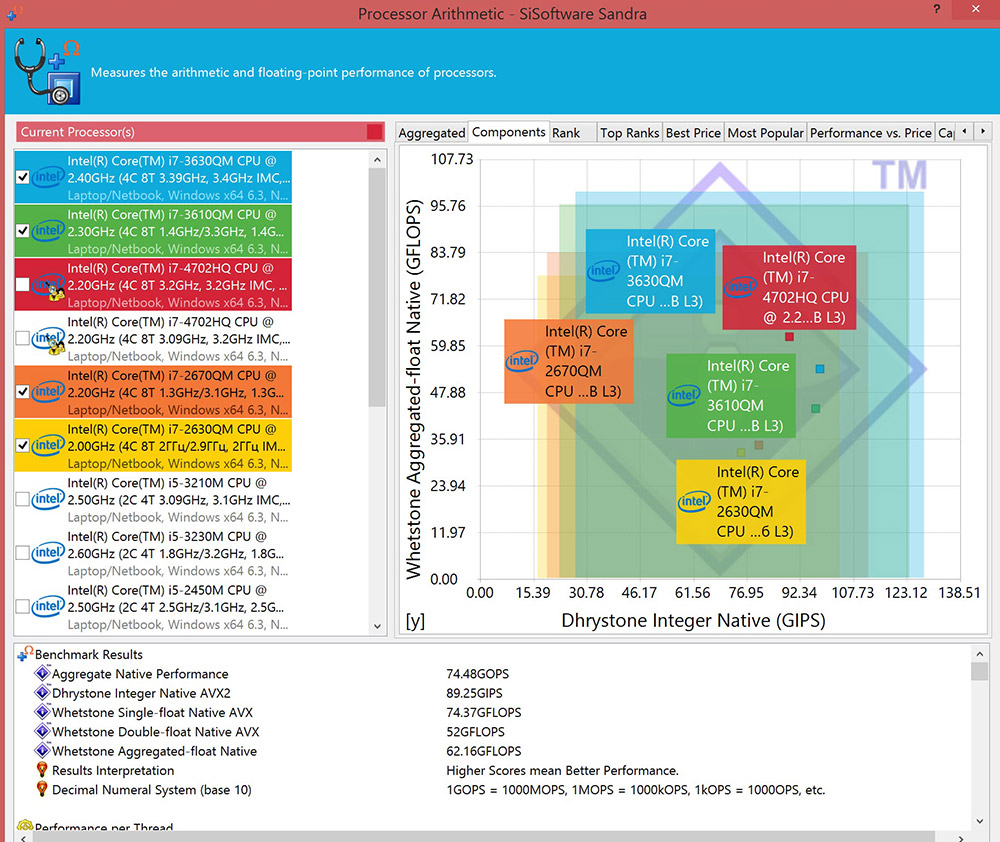Click the red Current Processor color swatch
Screen dimensions: 1000x842
click(x=374, y=131)
